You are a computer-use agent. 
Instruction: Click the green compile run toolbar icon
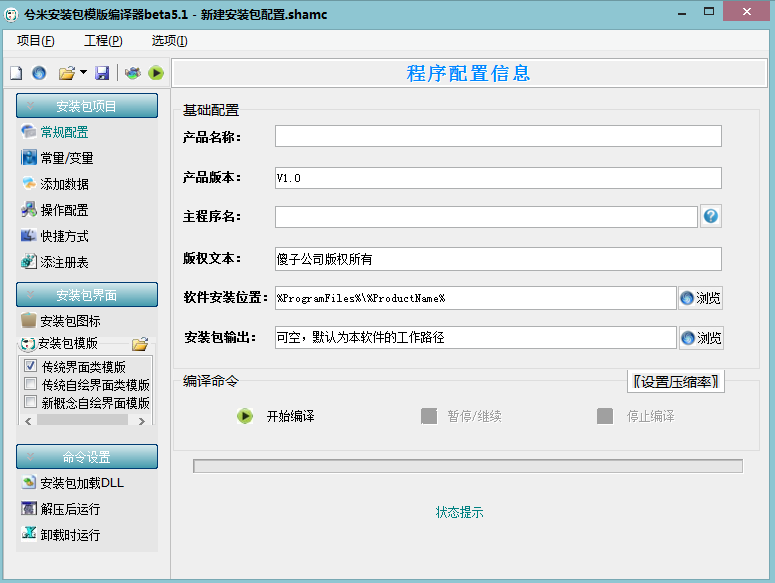(156, 73)
